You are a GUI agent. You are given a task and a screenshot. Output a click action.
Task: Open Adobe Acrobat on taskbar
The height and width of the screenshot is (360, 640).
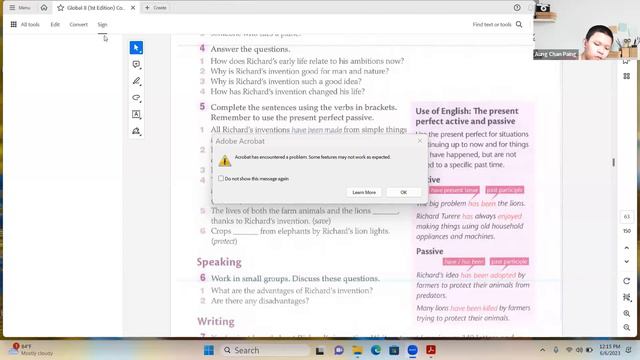click(431, 350)
